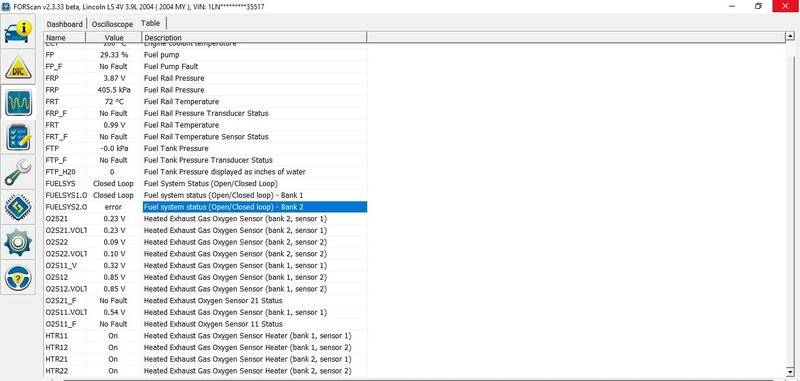Select the FUELSYS2.O error row
This screenshot has height=381, width=800.
(206, 207)
